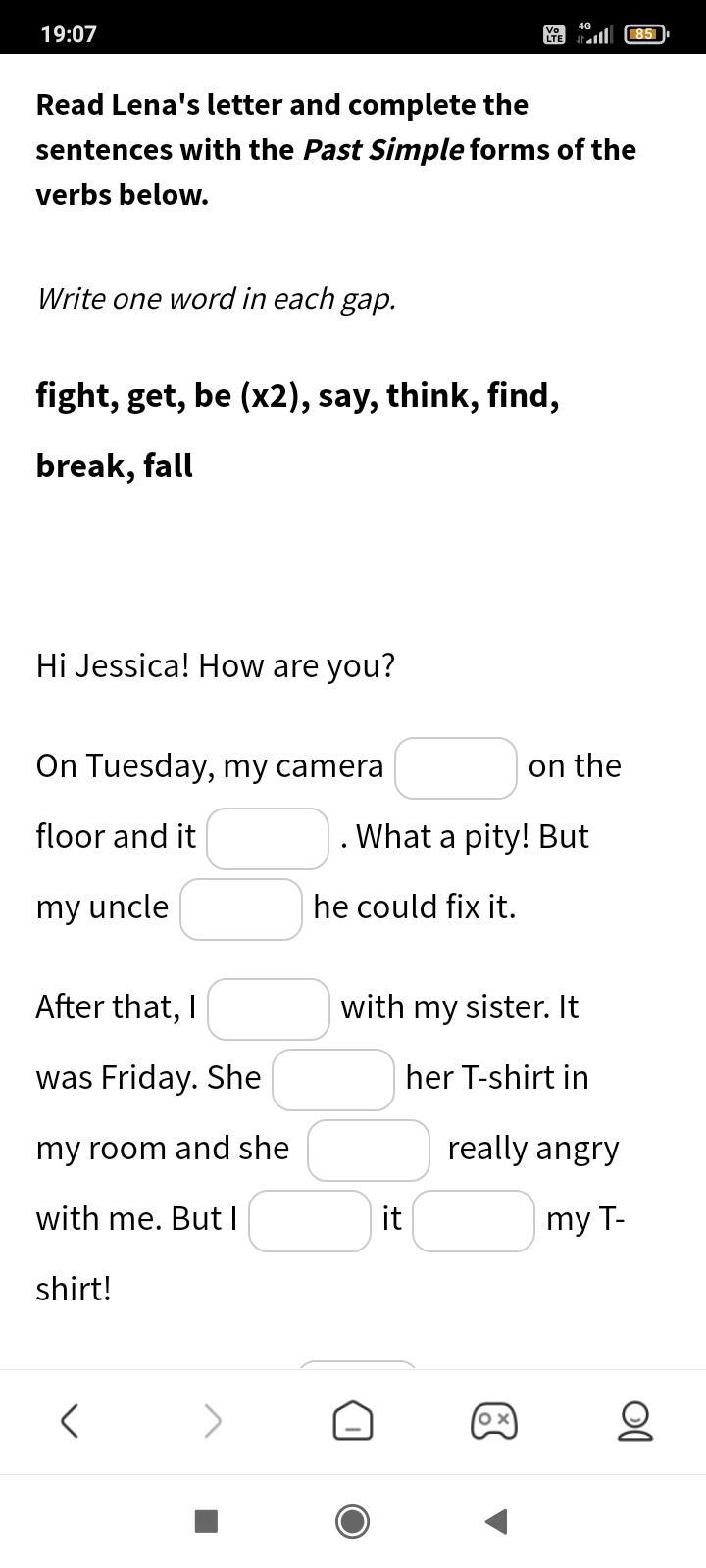Tap the VoLTE status icon
This screenshot has width=706, height=1568.
tap(554, 34)
